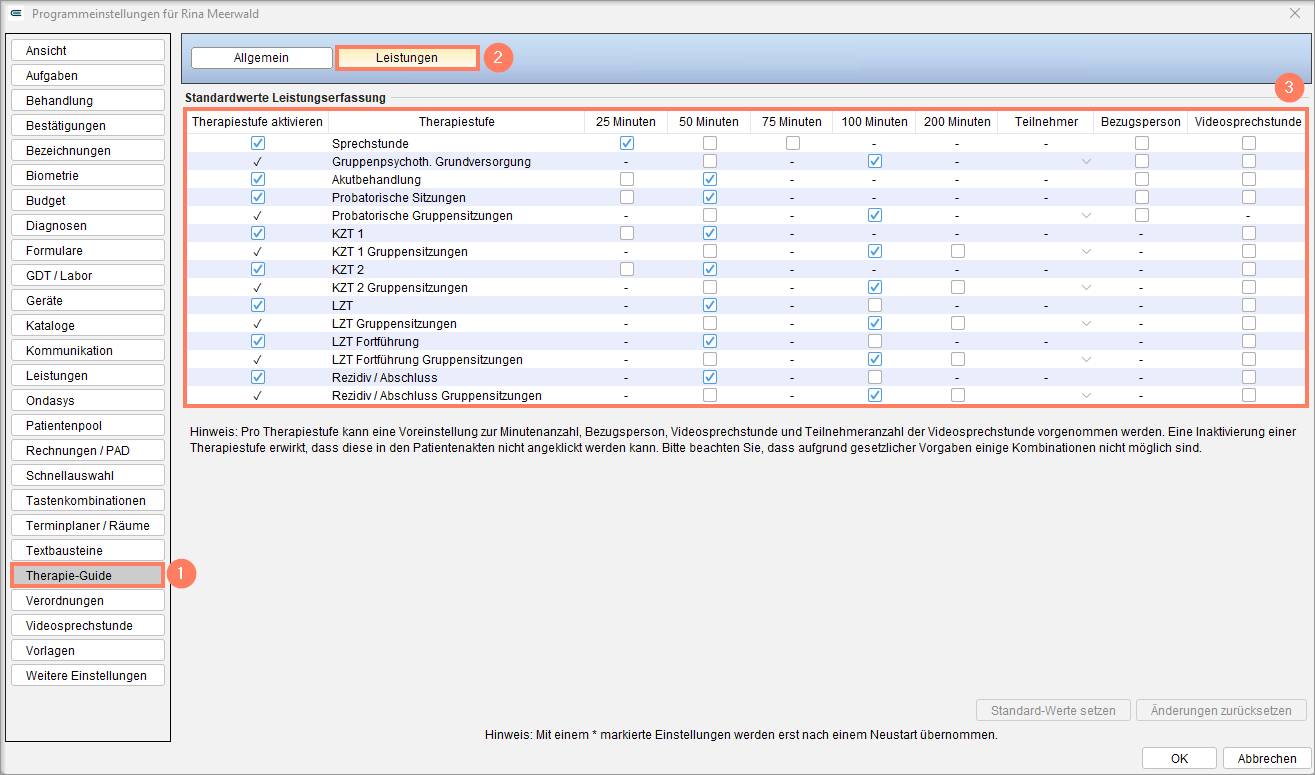Select the Rezidiv / Abschluss row label
This screenshot has width=1315, height=775.
385,377
